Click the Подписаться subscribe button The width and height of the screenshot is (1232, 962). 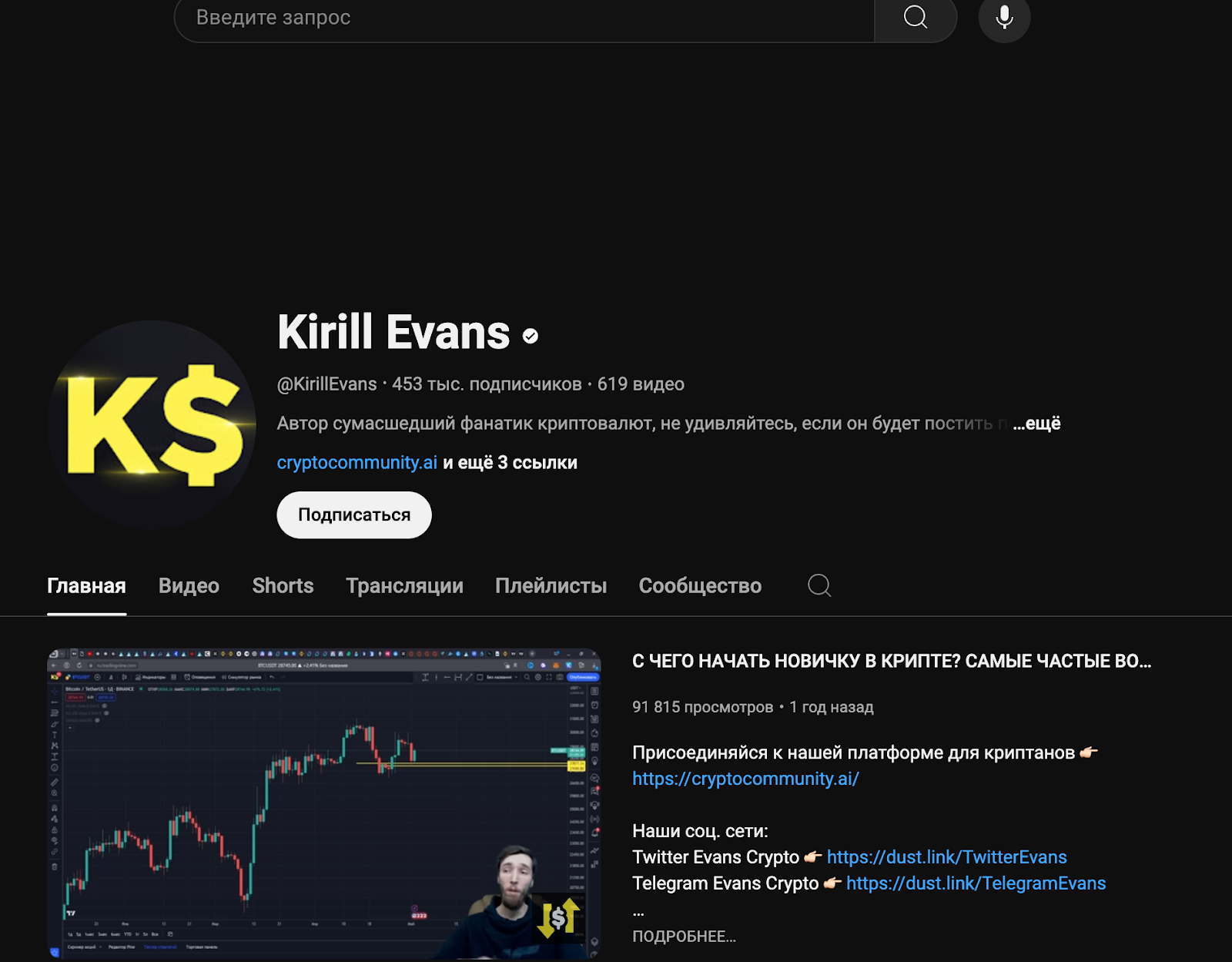tap(354, 515)
